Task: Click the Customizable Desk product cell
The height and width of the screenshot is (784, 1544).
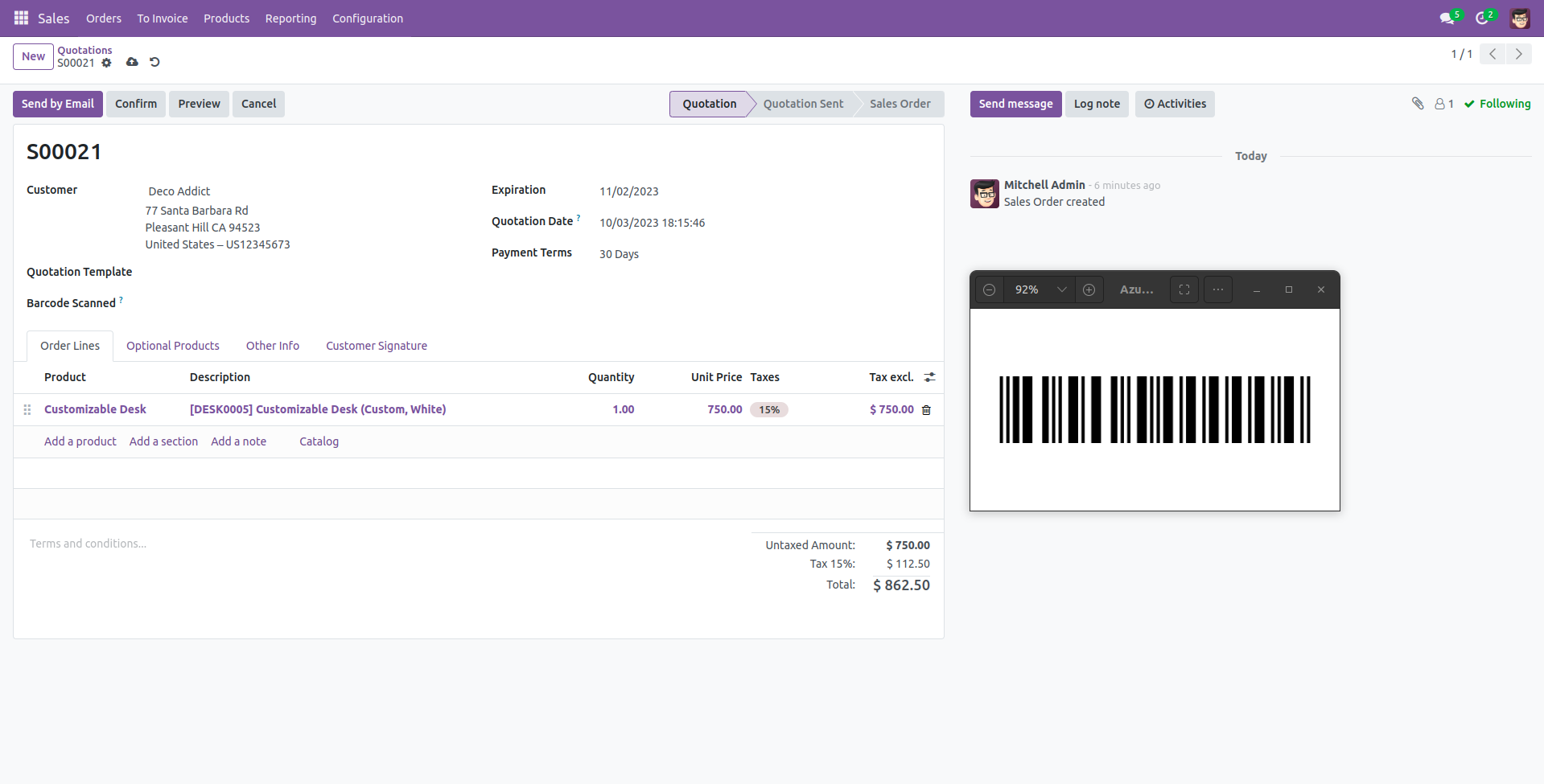Action: (x=95, y=409)
